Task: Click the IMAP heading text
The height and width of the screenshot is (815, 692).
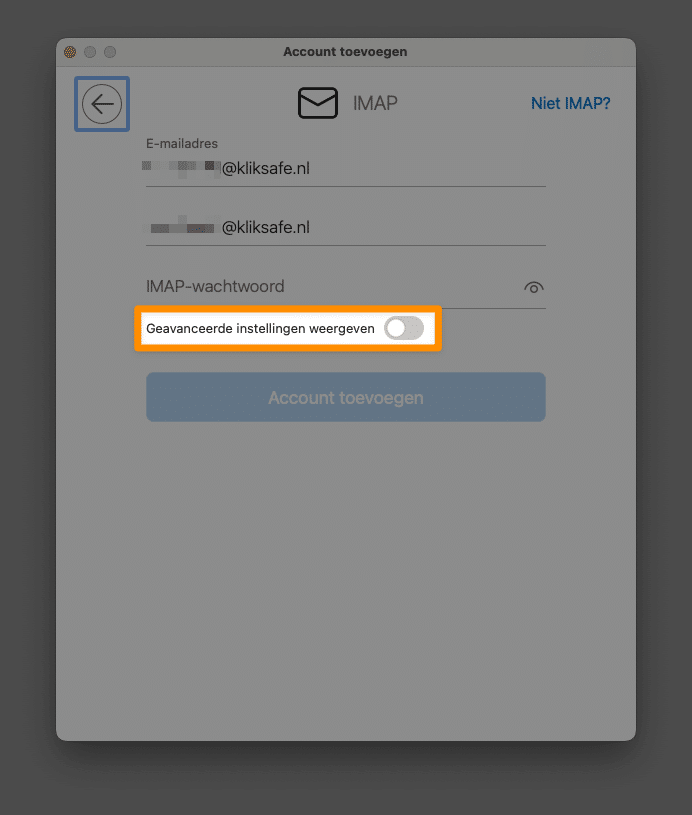Action: tap(375, 103)
